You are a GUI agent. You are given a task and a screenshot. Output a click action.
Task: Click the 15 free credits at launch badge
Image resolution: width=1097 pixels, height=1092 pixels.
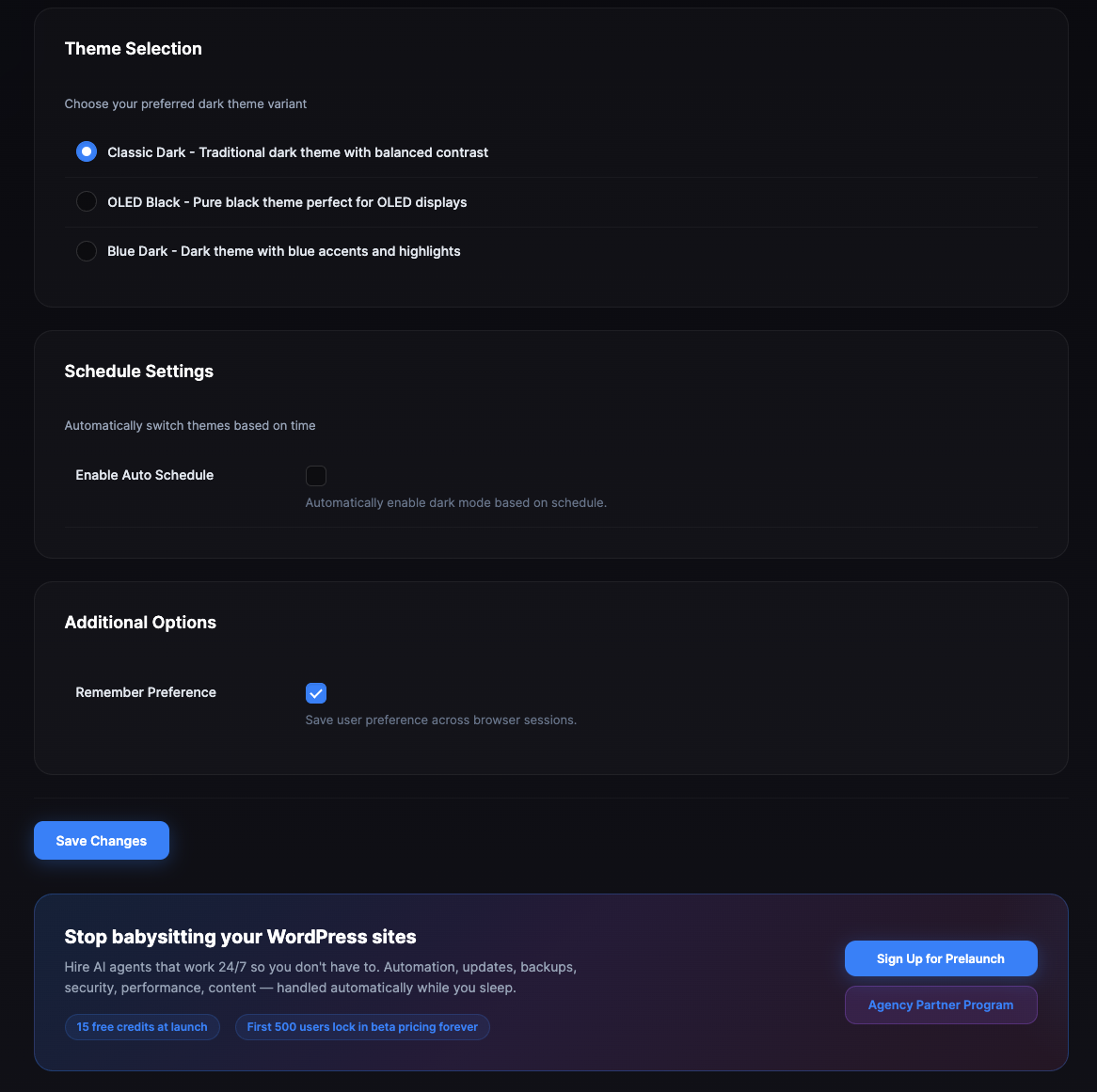point(142,1027)
